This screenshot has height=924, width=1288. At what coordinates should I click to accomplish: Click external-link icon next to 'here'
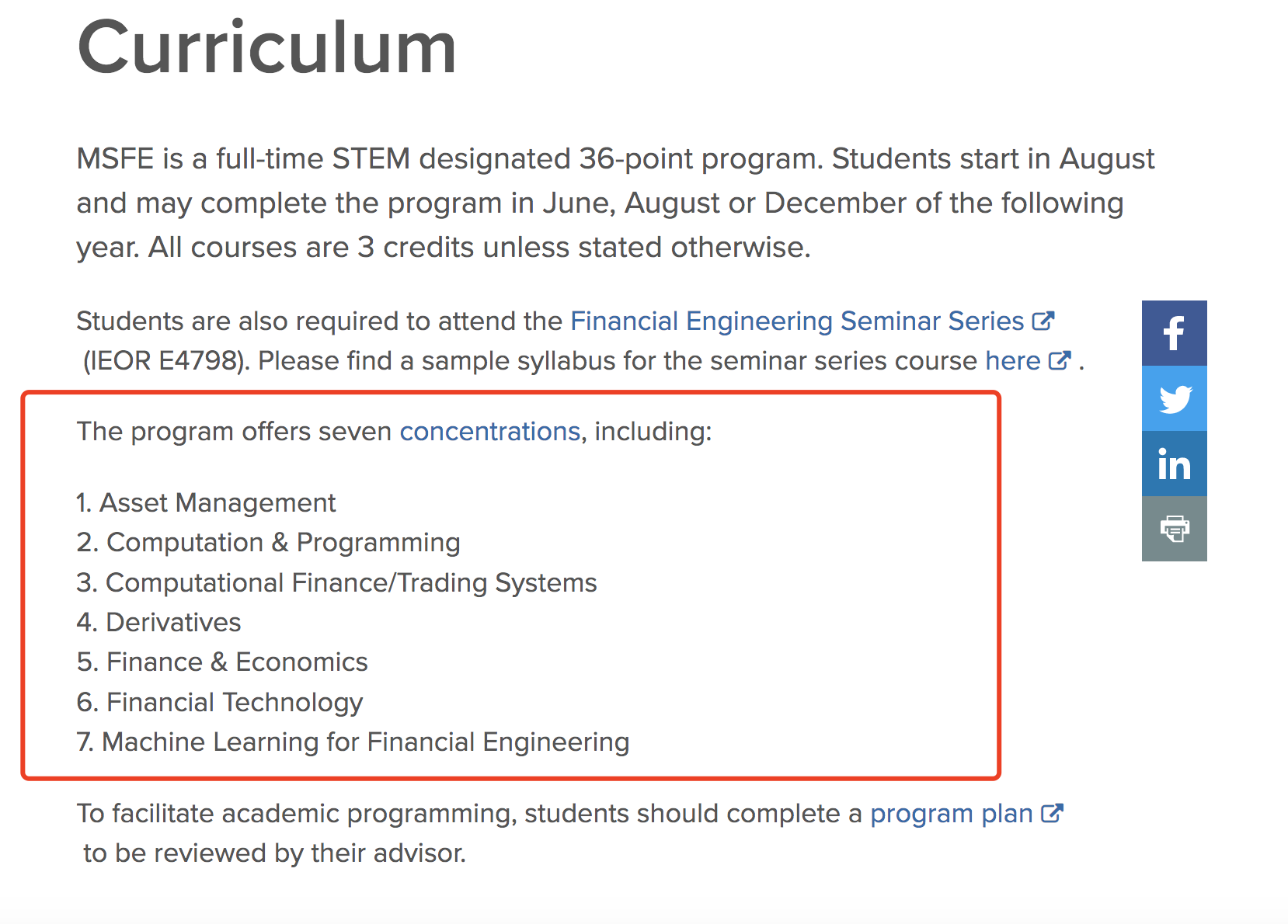click(x=1060, y=360)
